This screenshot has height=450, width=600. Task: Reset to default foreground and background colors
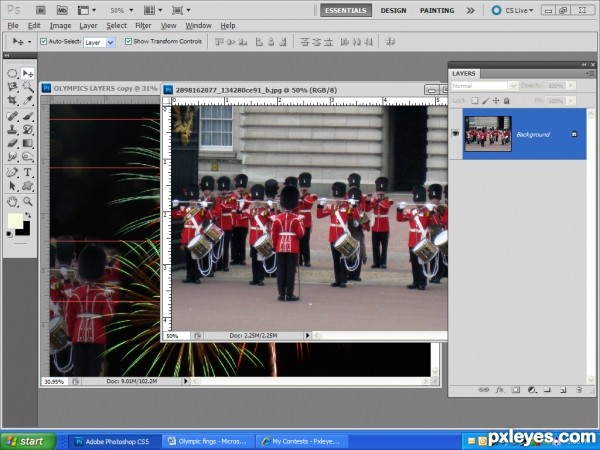[10, 234]
